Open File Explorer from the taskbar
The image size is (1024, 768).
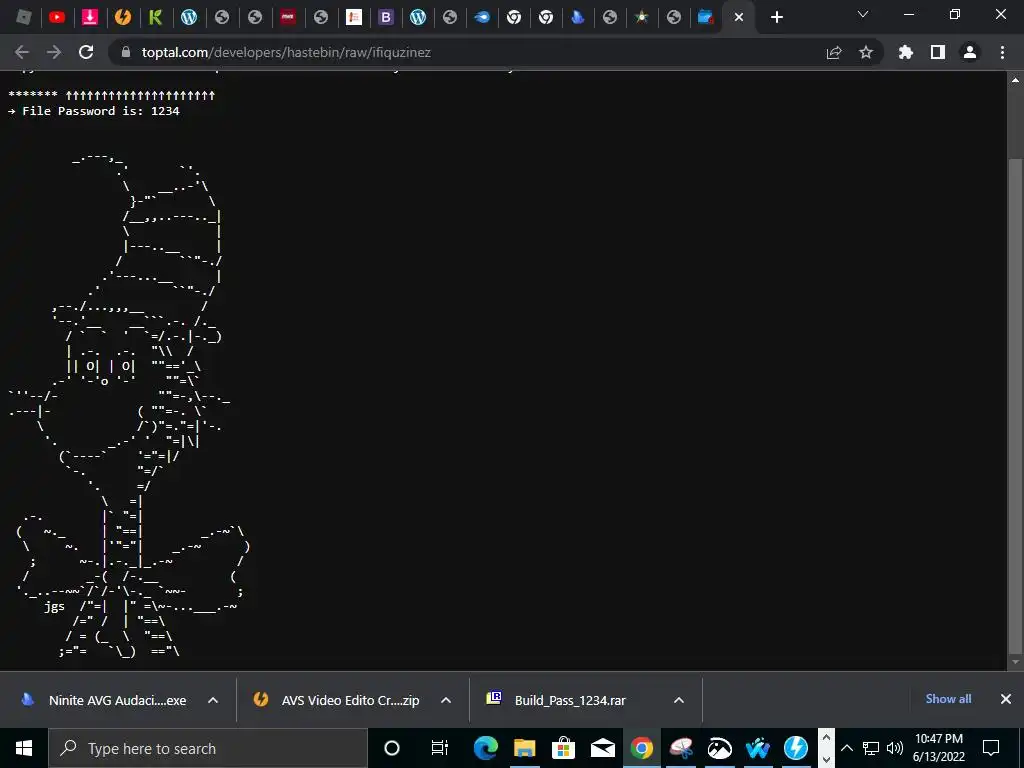pyautogui.click(x=524, y=748)
